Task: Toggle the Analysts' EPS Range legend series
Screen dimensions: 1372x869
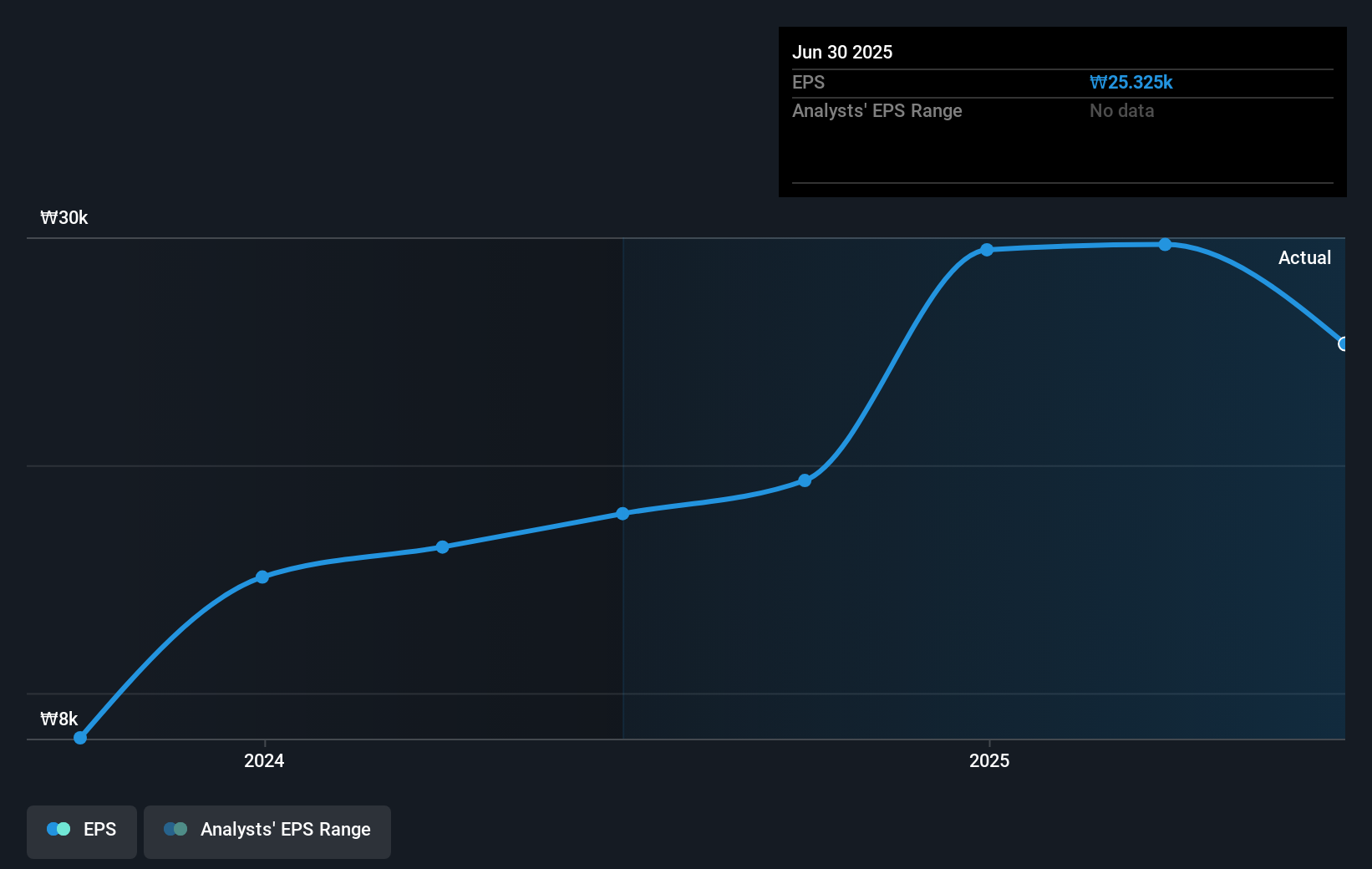Action: pos(267,831)
